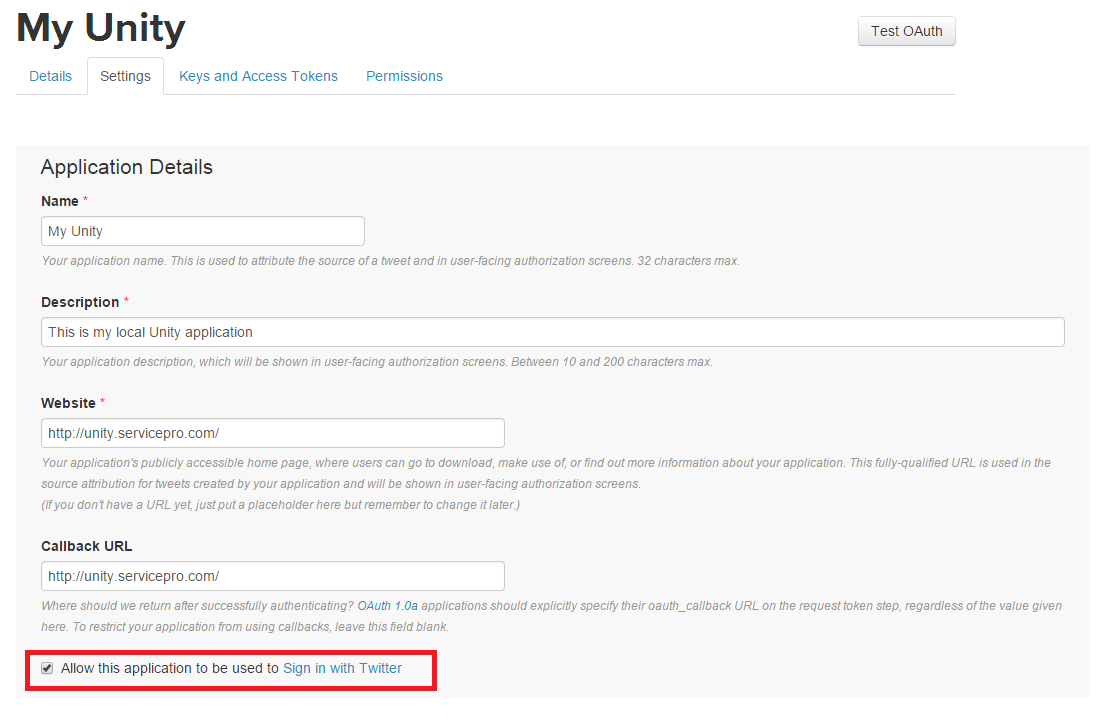Open the Details tab
Image resolution: width=1112 pixels, height=726 pixels.
click(51, 76)
